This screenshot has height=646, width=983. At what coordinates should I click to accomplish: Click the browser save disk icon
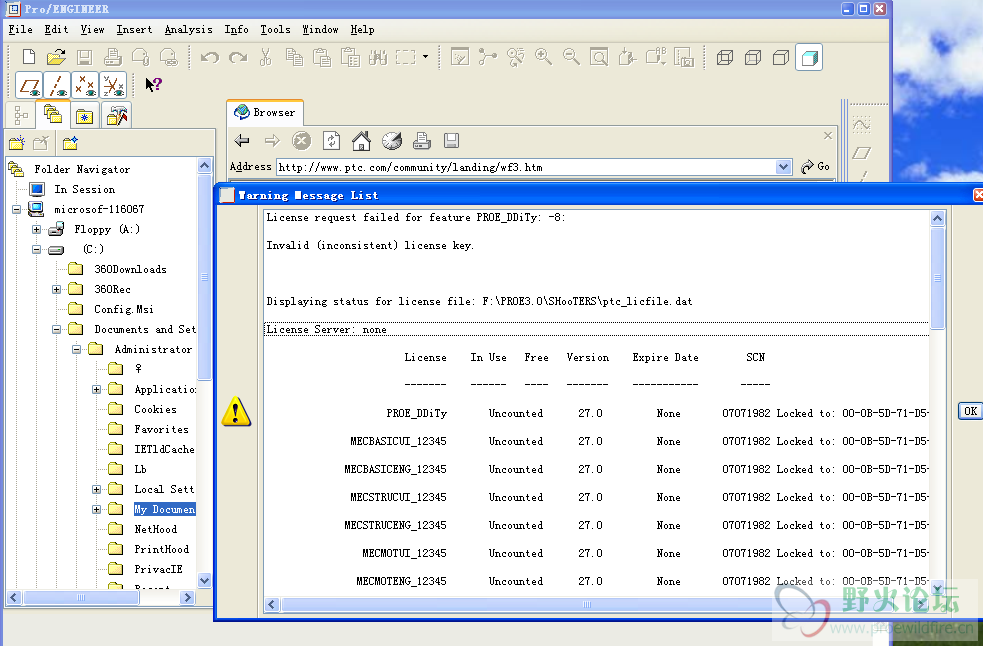coord(451,141)
